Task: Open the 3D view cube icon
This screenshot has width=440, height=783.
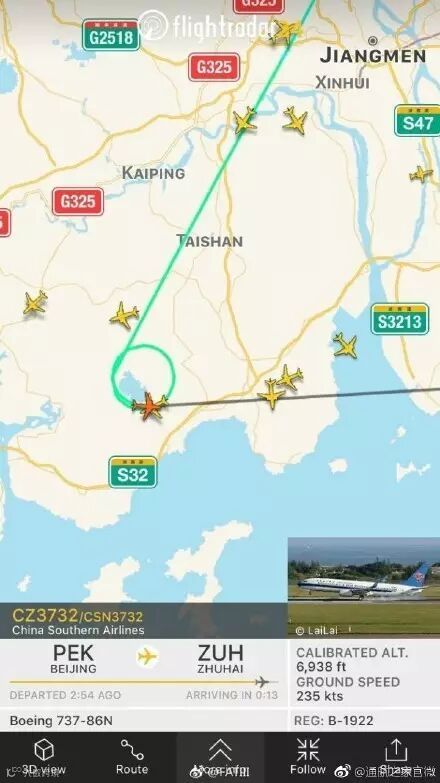Action: (43, 750)
